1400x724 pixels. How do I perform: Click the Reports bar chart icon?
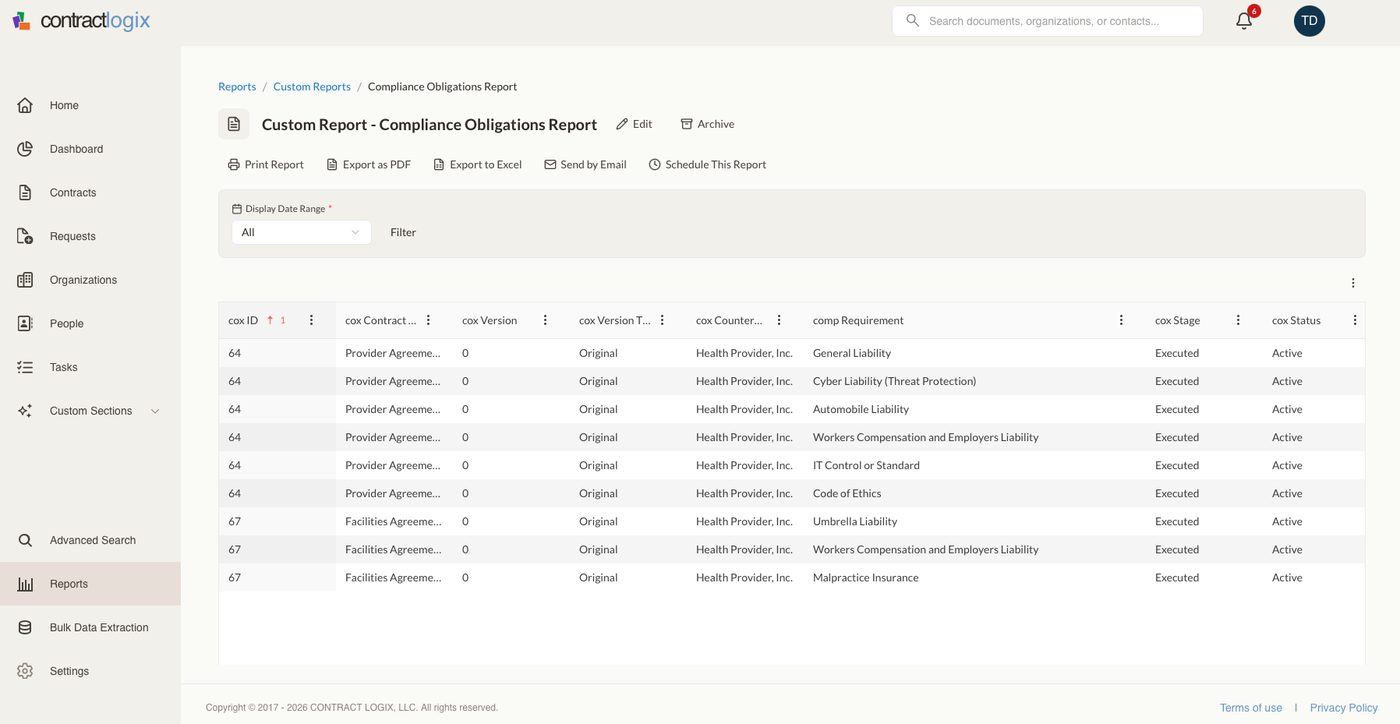point(25,584)
